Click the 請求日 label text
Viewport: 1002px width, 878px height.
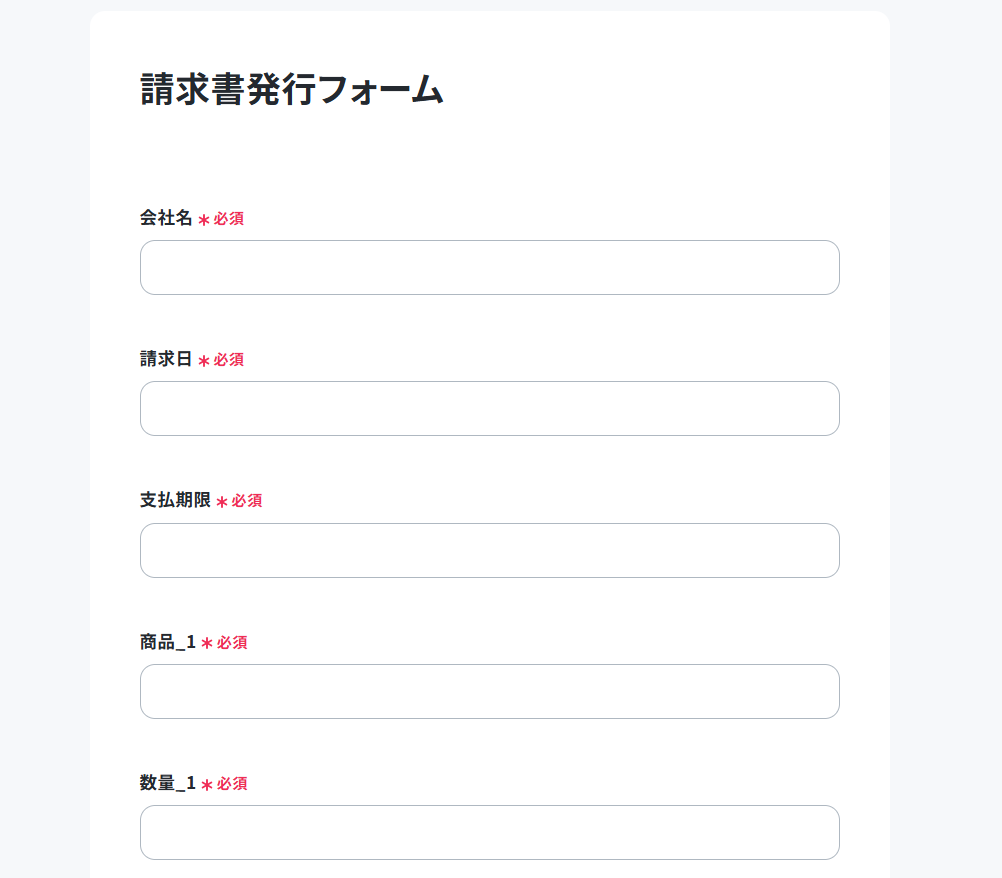click(166, 359)
